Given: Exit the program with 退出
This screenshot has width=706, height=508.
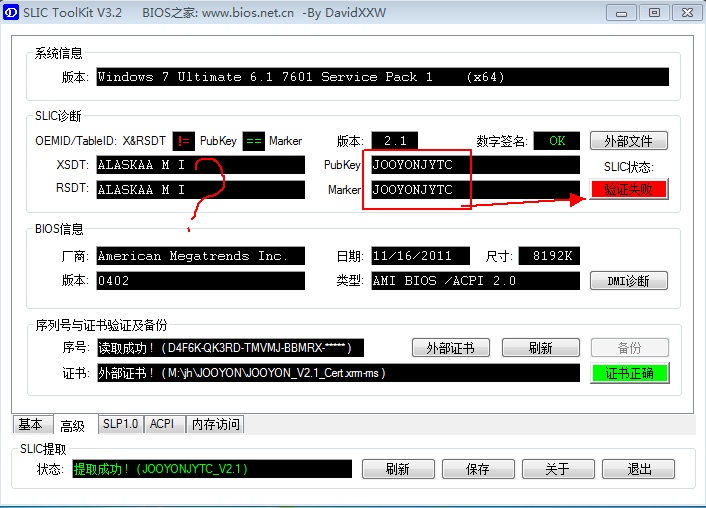Looking at the screenshot, I should [x=638, y=469].
